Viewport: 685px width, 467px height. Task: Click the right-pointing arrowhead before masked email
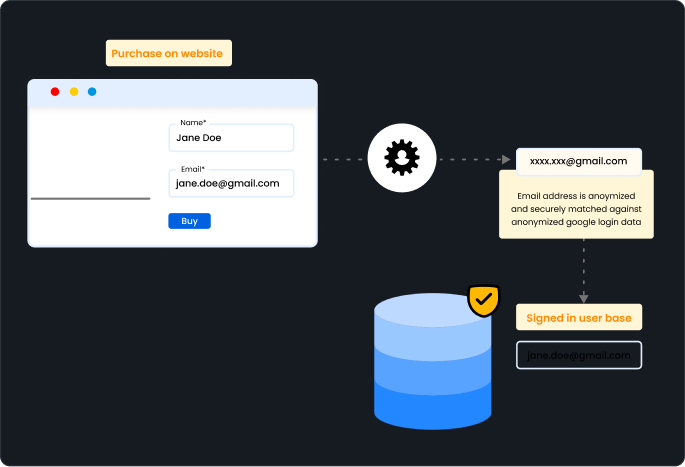click(x=506, y=159)
